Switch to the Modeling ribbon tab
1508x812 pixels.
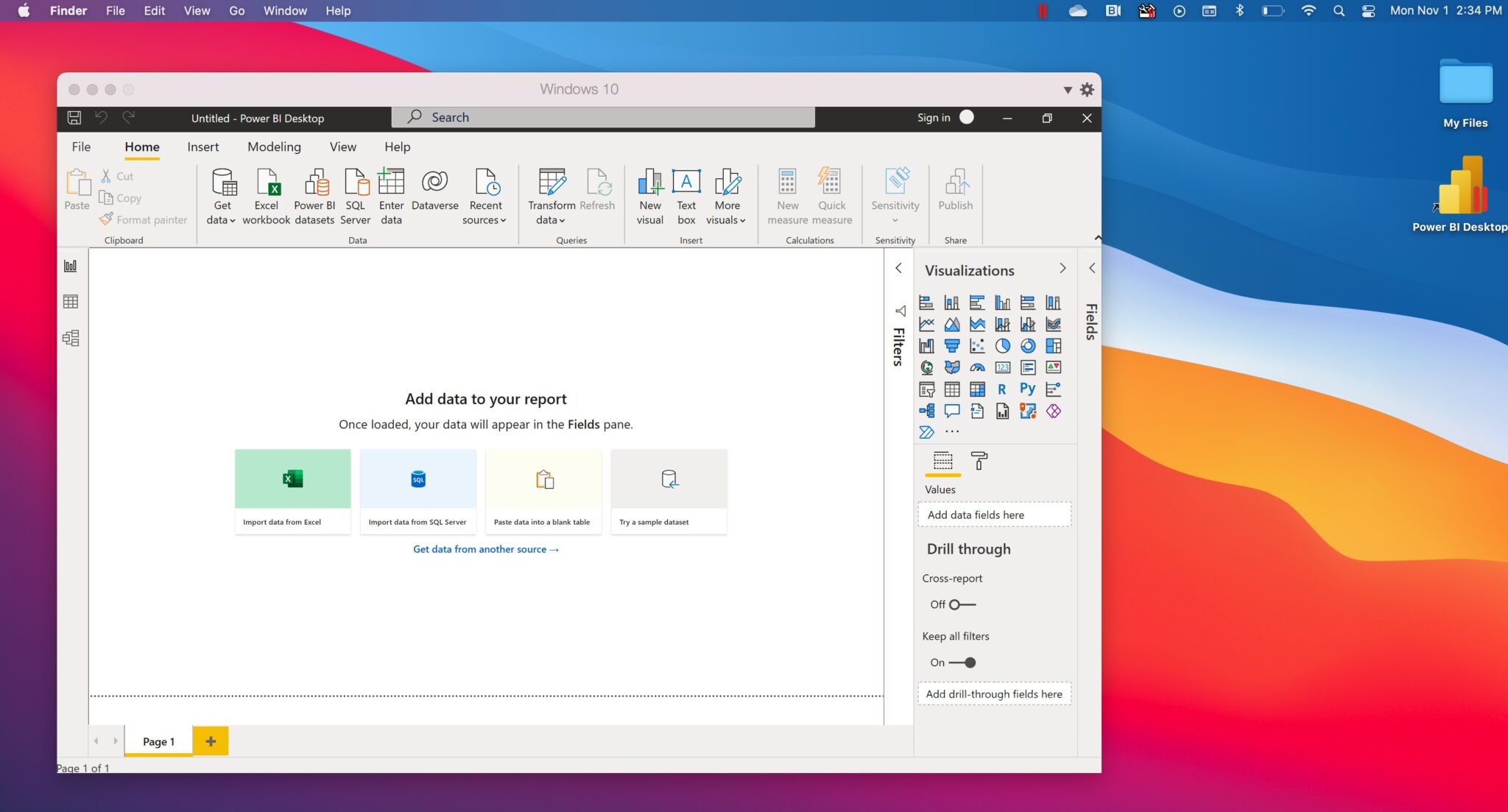pos(273,146)
